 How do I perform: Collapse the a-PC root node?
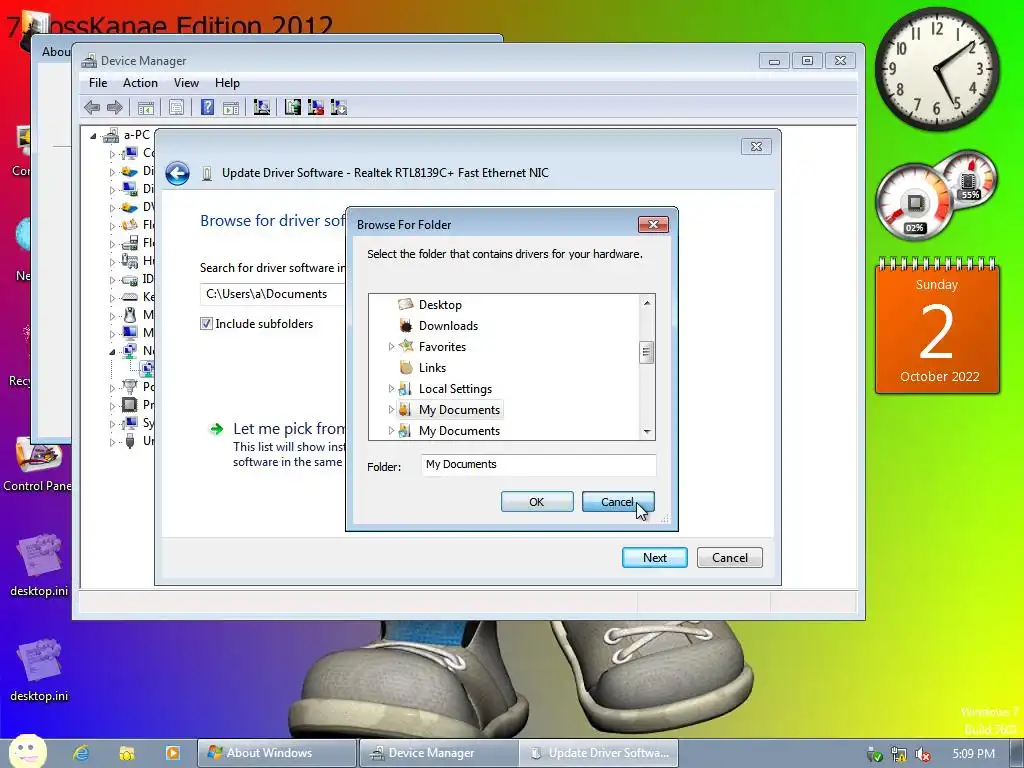(93, 136)
